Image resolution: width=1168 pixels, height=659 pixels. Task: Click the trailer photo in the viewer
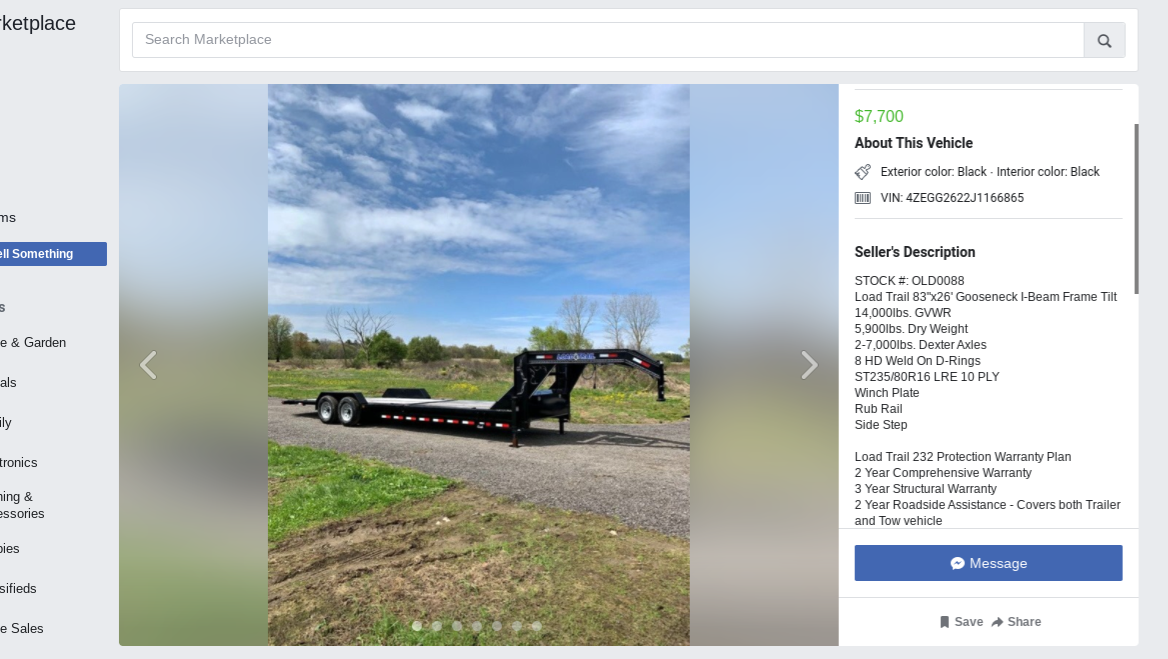[x=478, y=365]
